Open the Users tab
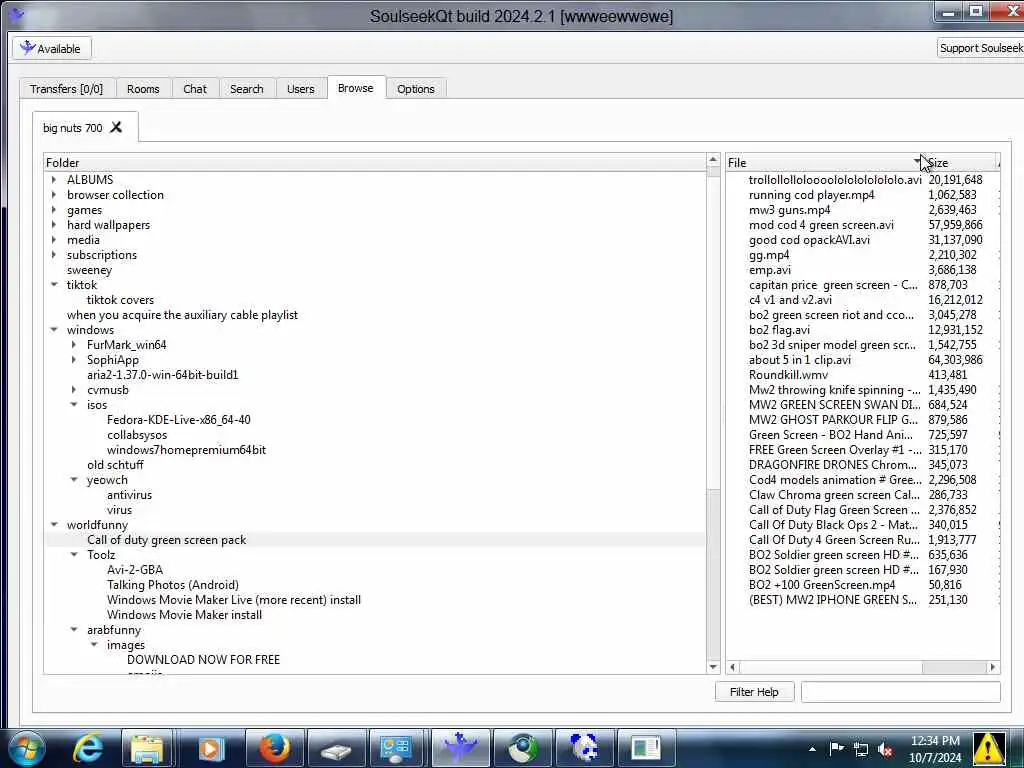Image resolution: width=1024 pixels, height=768 pixels. coord(300,89)
